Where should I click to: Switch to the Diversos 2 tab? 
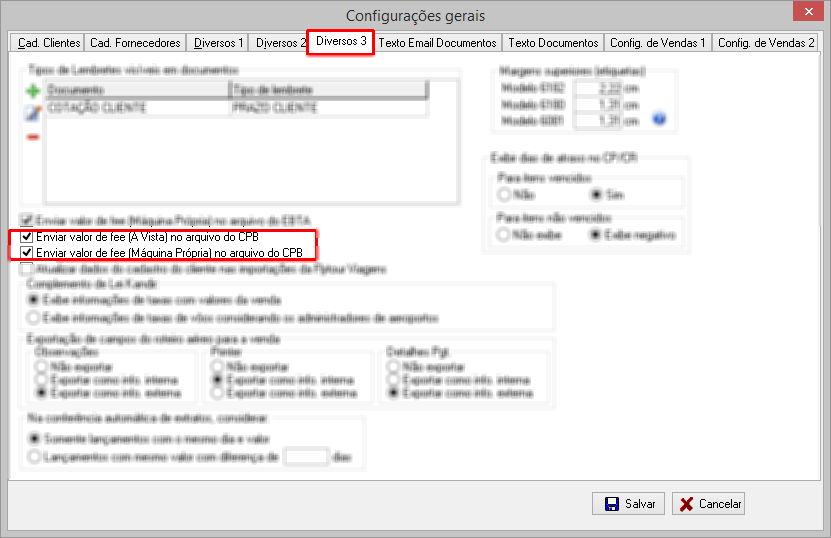click(280, 43)
